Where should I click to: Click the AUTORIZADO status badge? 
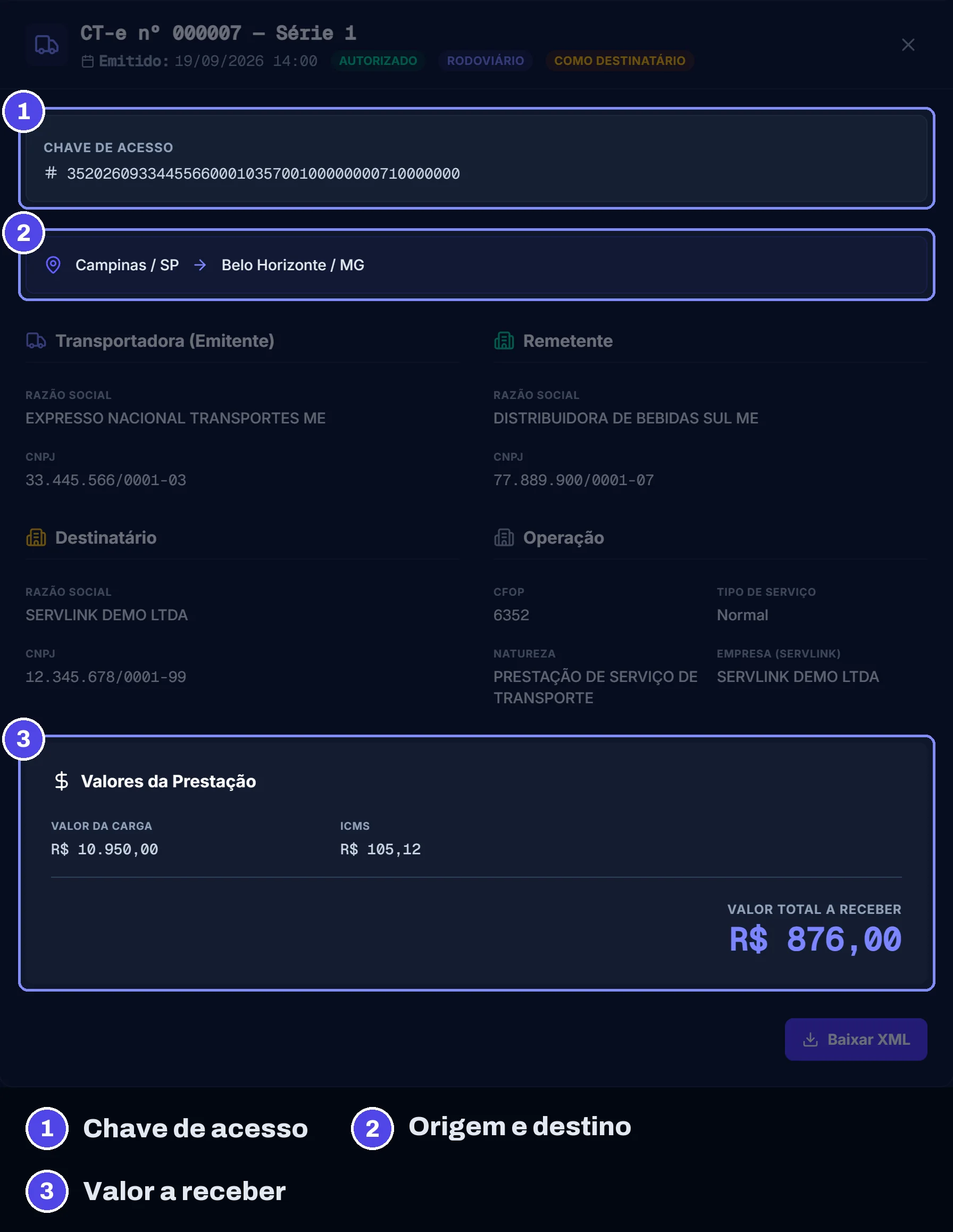(378, 60)
